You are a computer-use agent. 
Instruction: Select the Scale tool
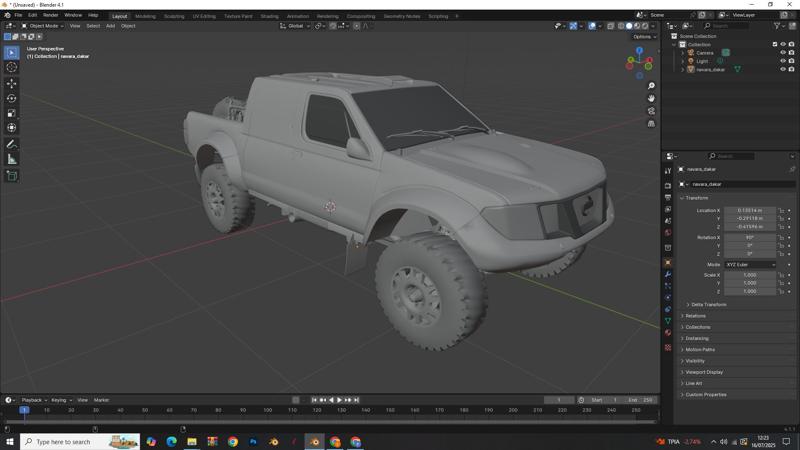click(12, 113)
